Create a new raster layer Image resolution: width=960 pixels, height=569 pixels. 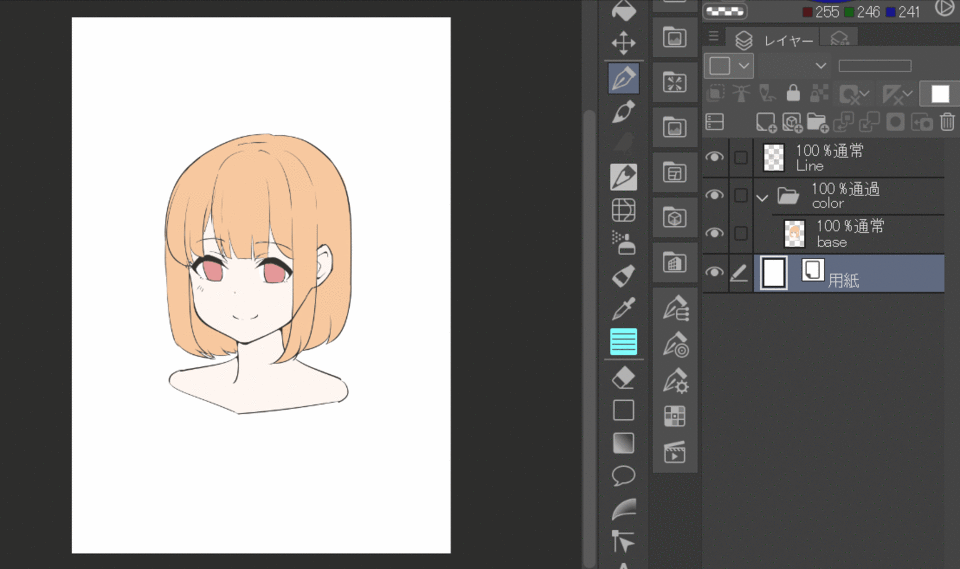point(766,122)
